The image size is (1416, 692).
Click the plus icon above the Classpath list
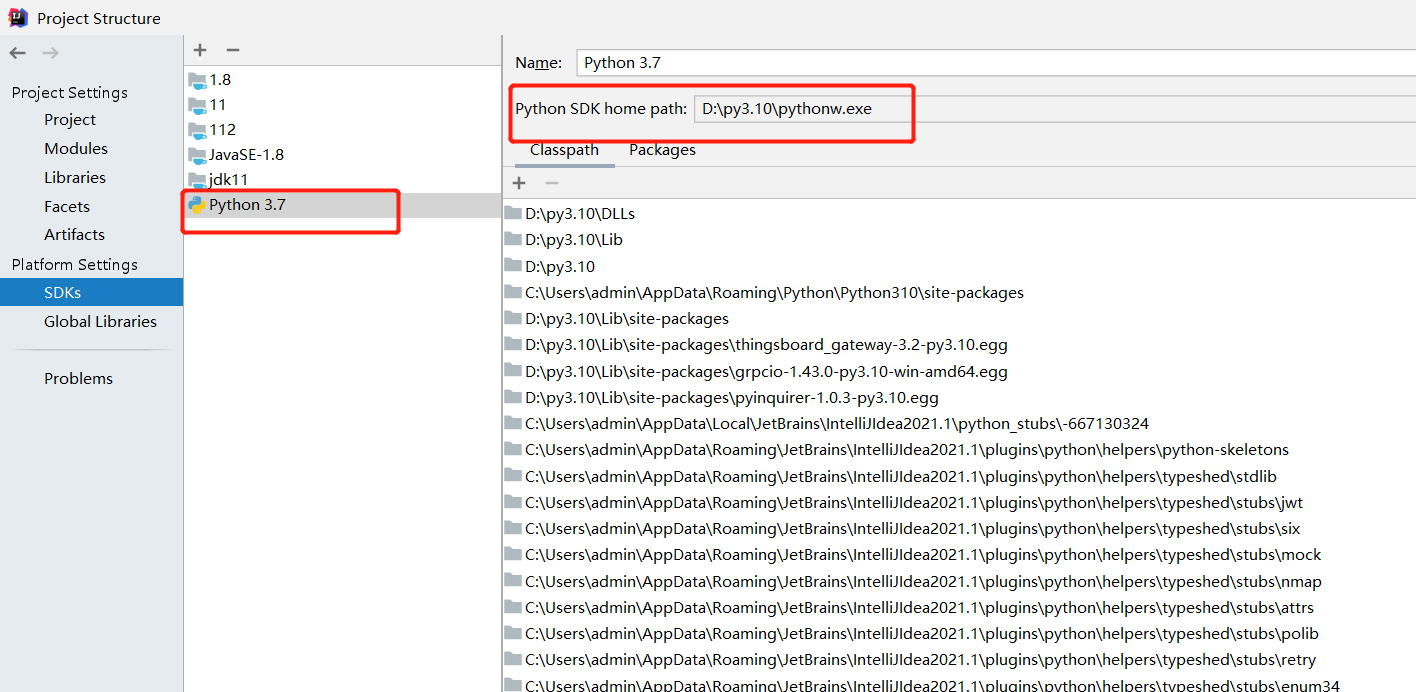[x=519, y=183]
